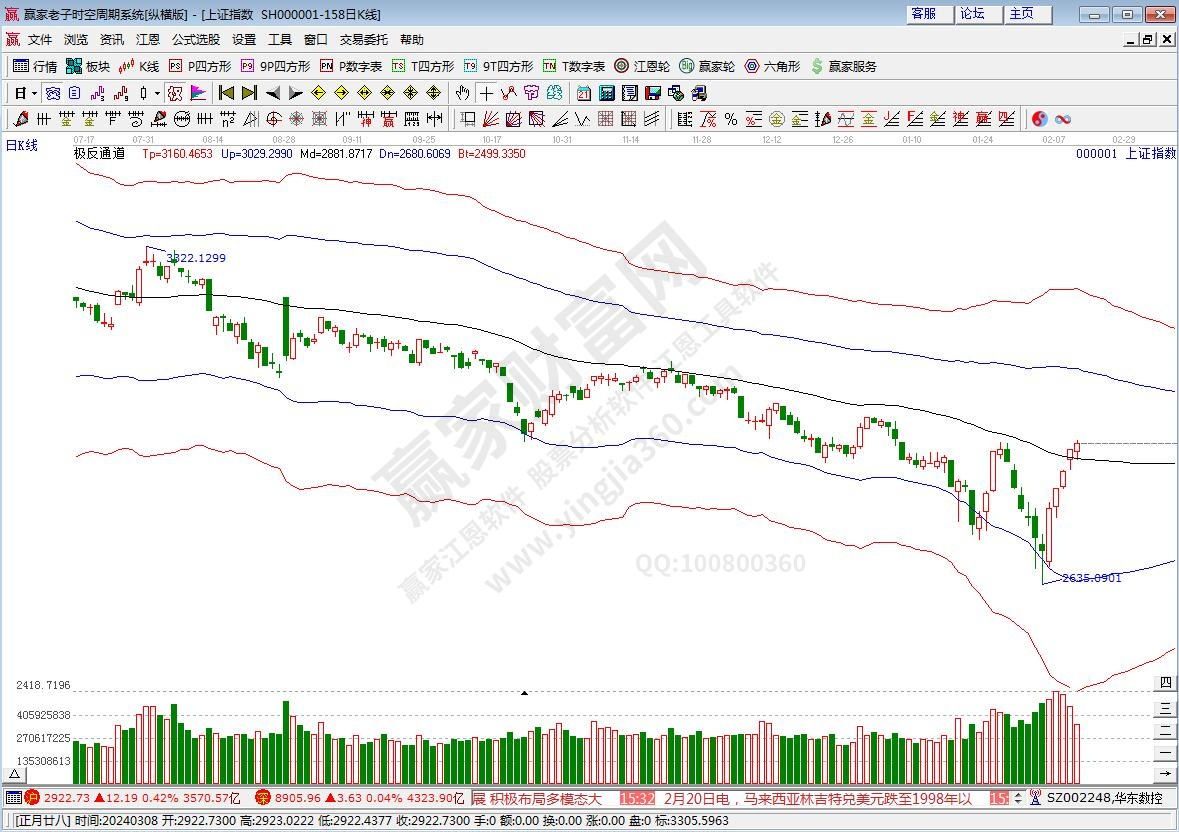Screen dimensions: 1179x832
Task: Open the 交易委托 menu
Action: [x=364, y=40]
